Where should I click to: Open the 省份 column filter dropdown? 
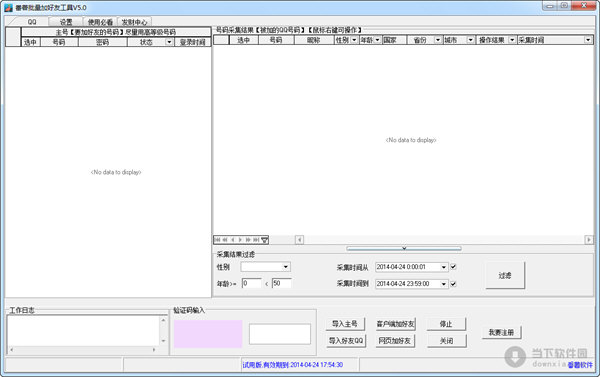click(x=438, y=40)
